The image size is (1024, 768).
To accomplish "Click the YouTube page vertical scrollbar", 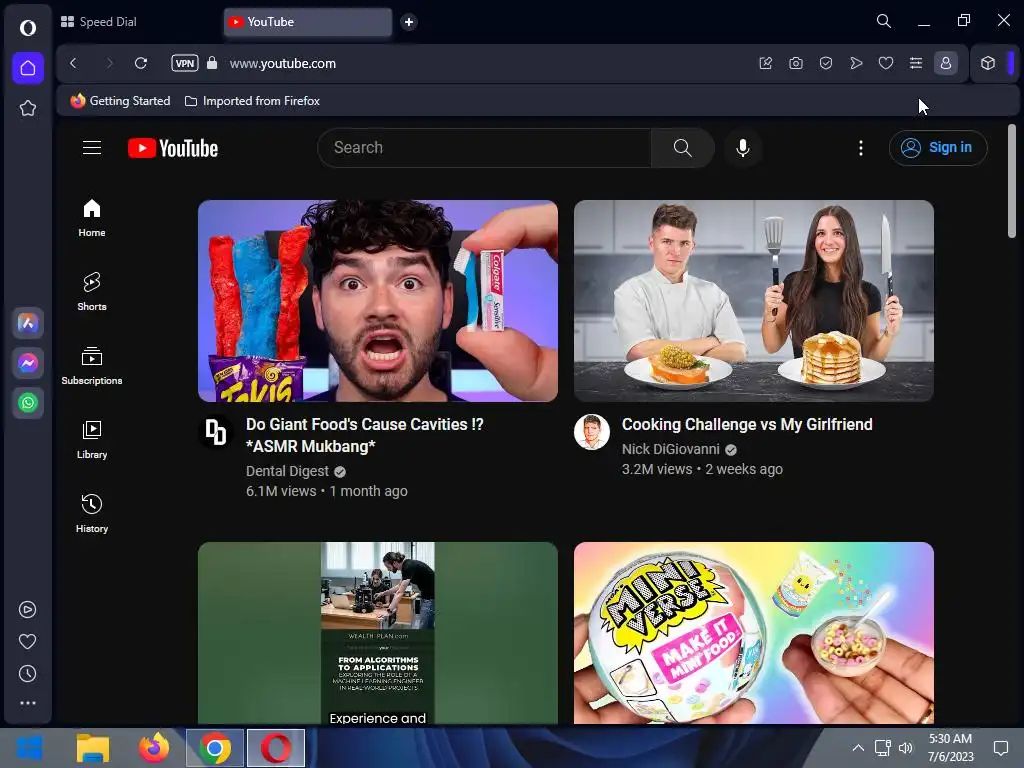I will click(x=1012, y=182).
